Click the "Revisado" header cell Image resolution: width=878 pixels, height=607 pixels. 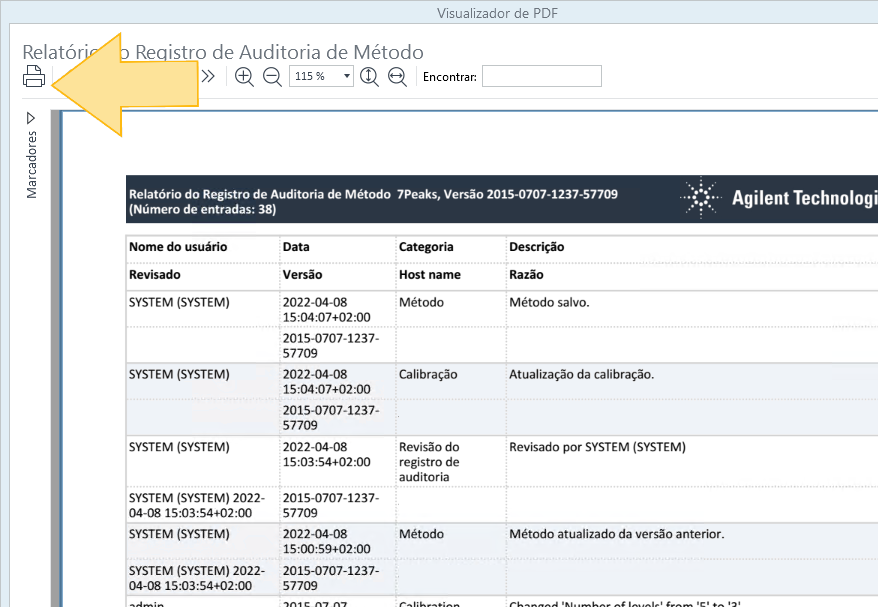click(155, 275)
